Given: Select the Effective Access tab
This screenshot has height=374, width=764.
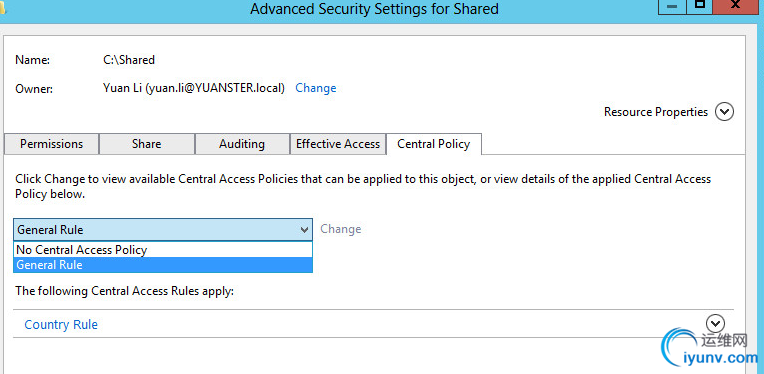Looking at the screenshot, I should 338,144.
